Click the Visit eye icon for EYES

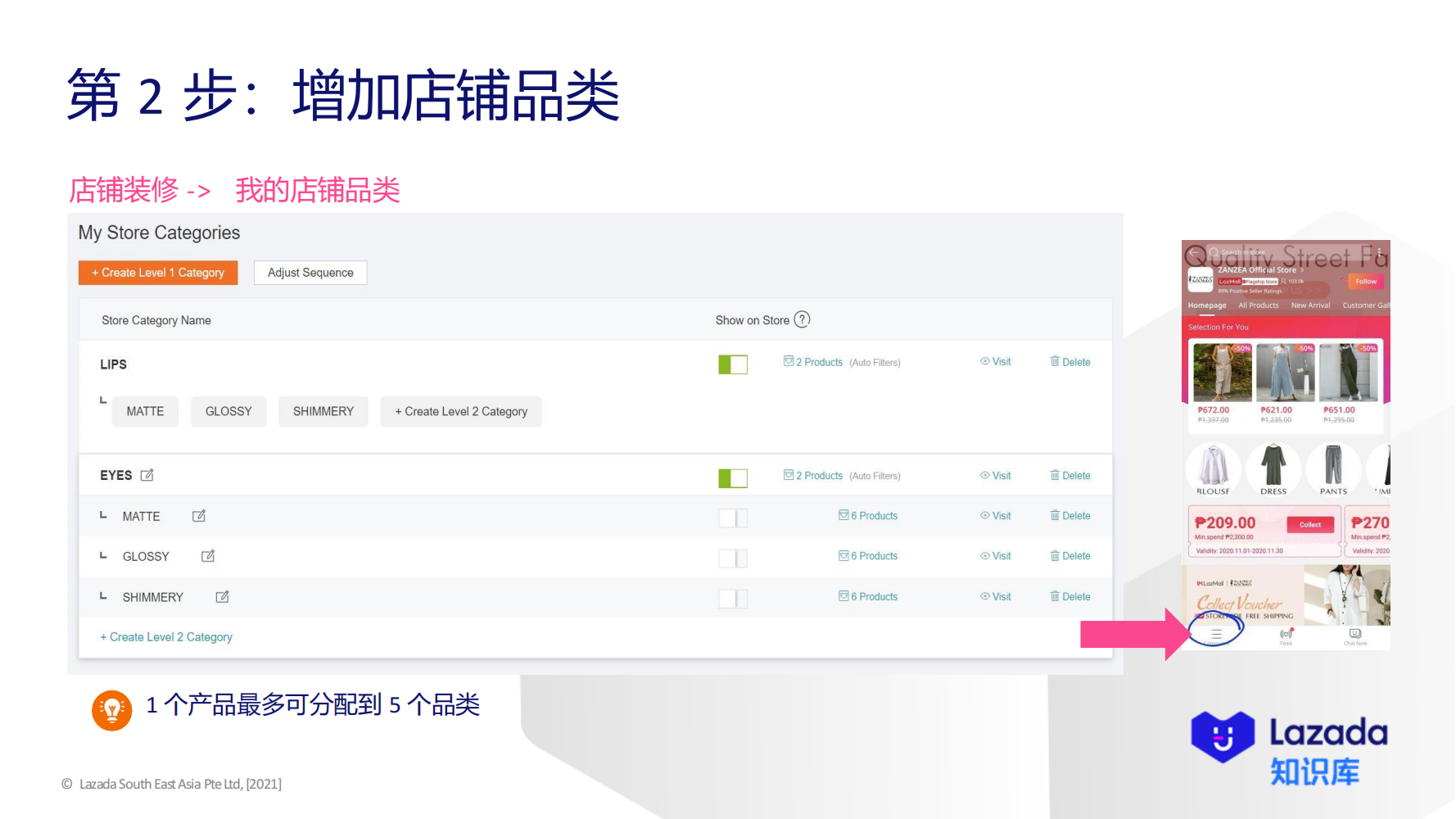985,475
